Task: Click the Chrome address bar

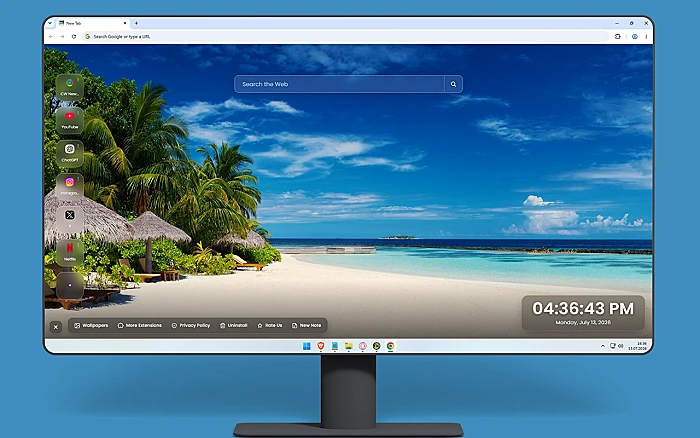Action: 346,37
